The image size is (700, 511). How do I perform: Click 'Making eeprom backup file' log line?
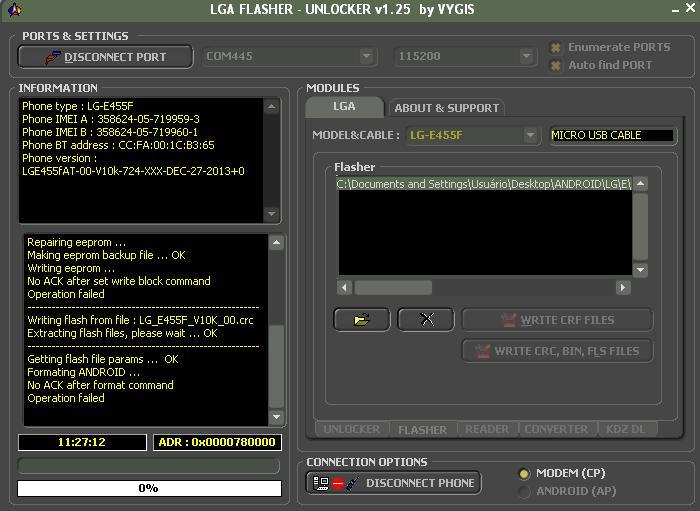(x=106, y=255)
